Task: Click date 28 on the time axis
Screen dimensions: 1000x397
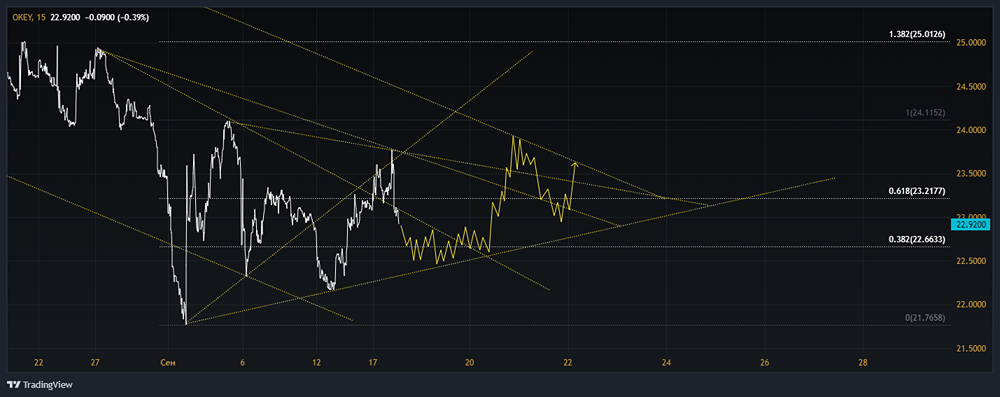Action: [x=863, y=363]
